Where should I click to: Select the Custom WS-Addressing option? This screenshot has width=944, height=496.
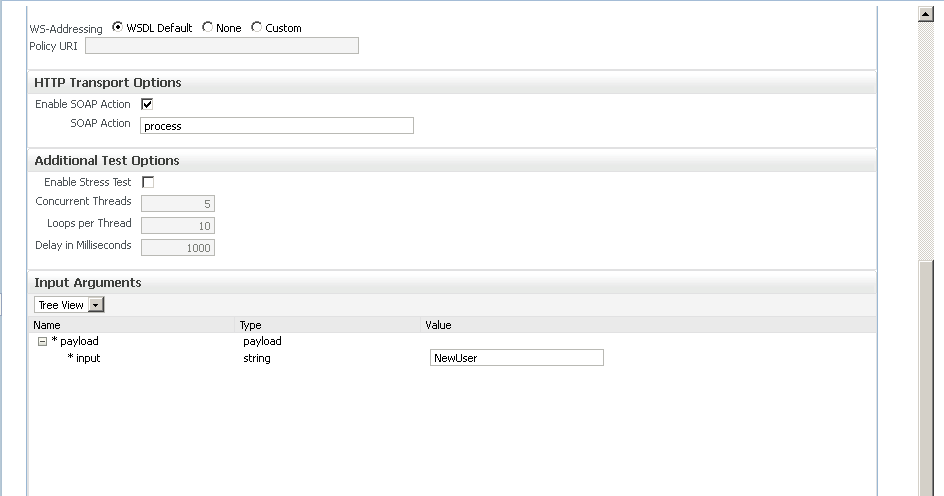pyautogui.click(x=257, y=27)
